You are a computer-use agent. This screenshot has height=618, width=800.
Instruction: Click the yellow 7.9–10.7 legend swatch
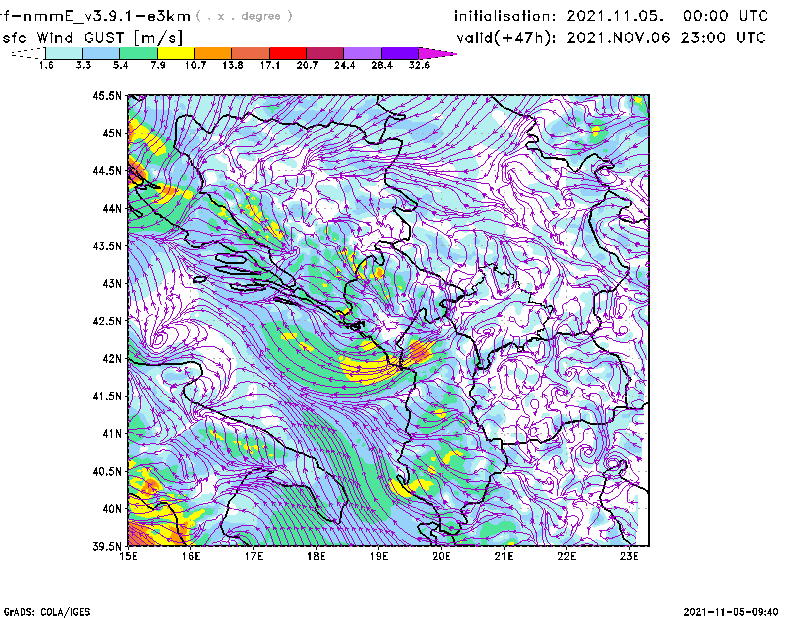click(176, 53)
